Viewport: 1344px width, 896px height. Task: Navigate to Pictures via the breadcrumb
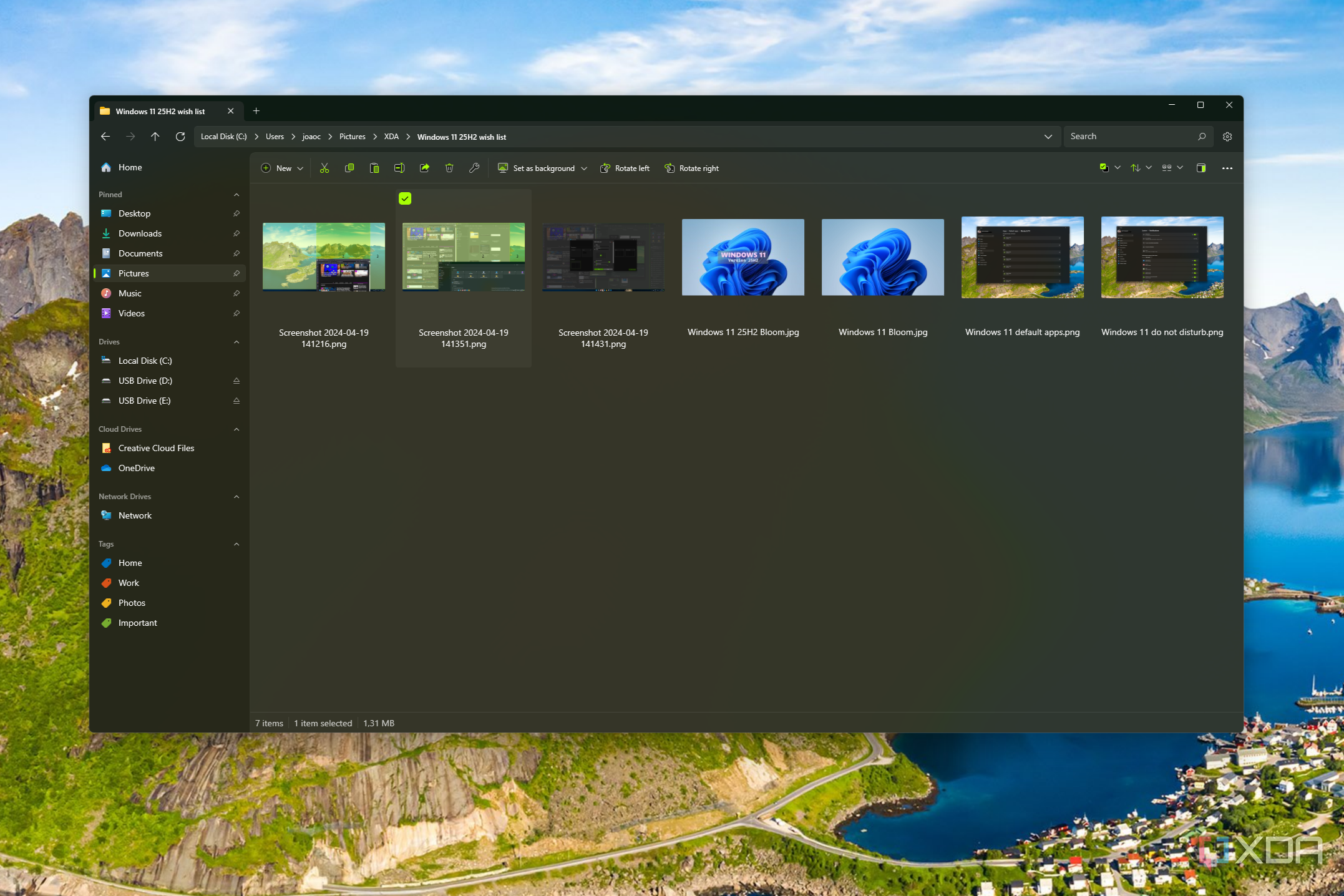[352, 136]
